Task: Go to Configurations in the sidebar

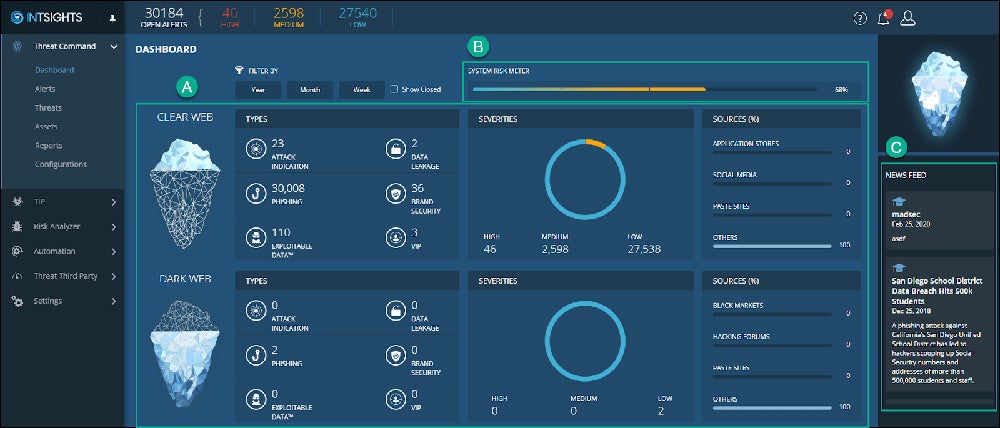Action: (x=60, y=164)
